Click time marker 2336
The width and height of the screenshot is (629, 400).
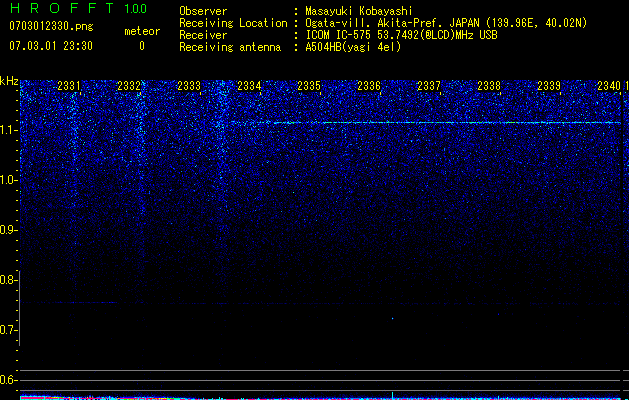click(x=369, y=86)
